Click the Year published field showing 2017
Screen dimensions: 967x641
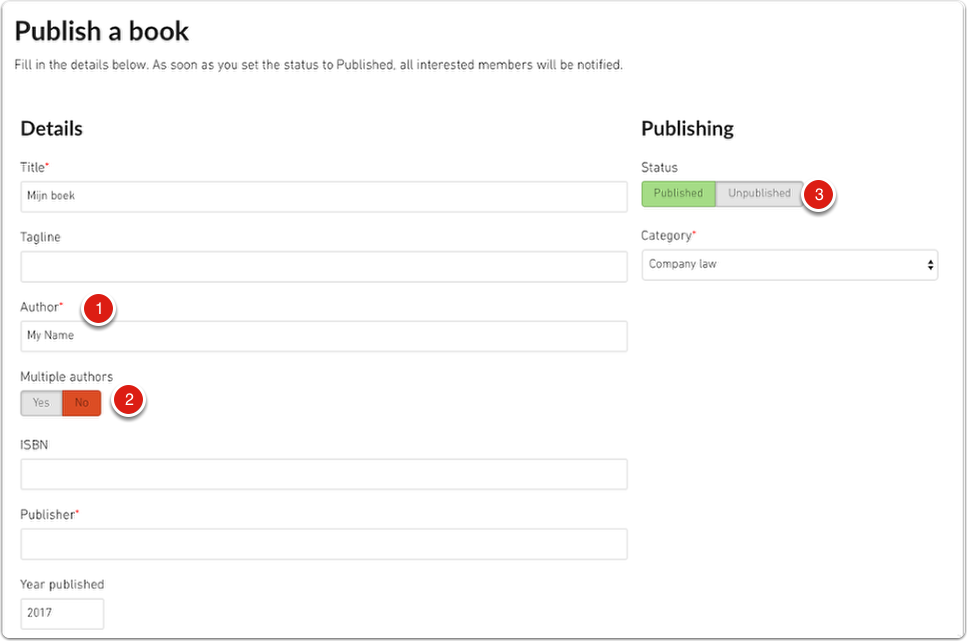click(x=62, y=614)
